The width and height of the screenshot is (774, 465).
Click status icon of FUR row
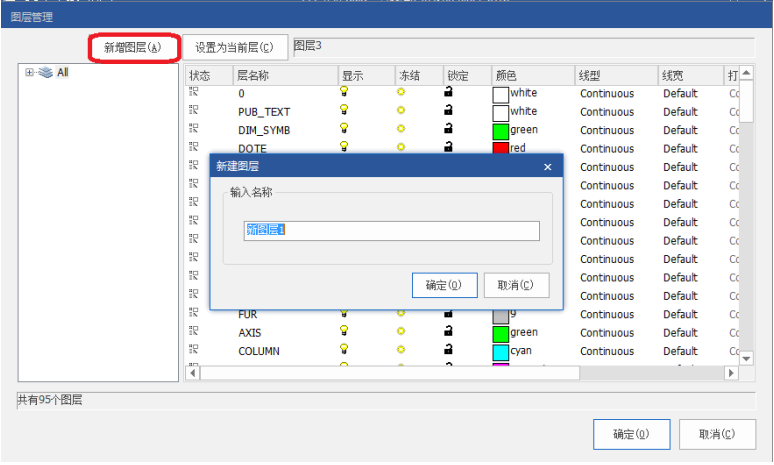(194, 312)
